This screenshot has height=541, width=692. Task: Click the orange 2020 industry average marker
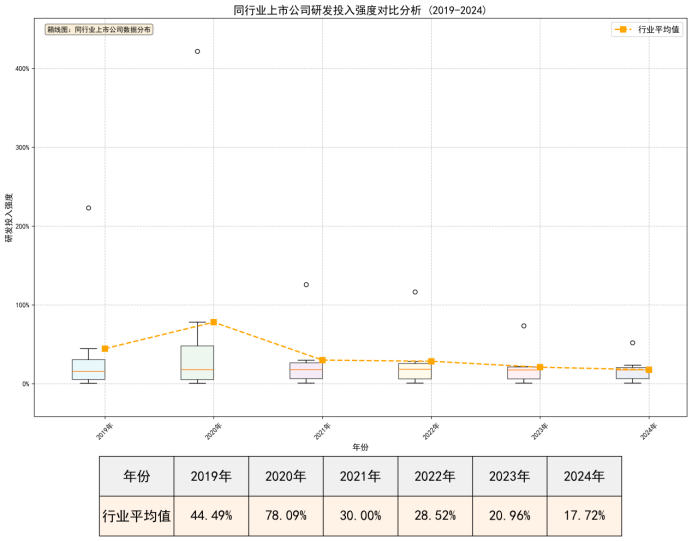pos(213,322)
